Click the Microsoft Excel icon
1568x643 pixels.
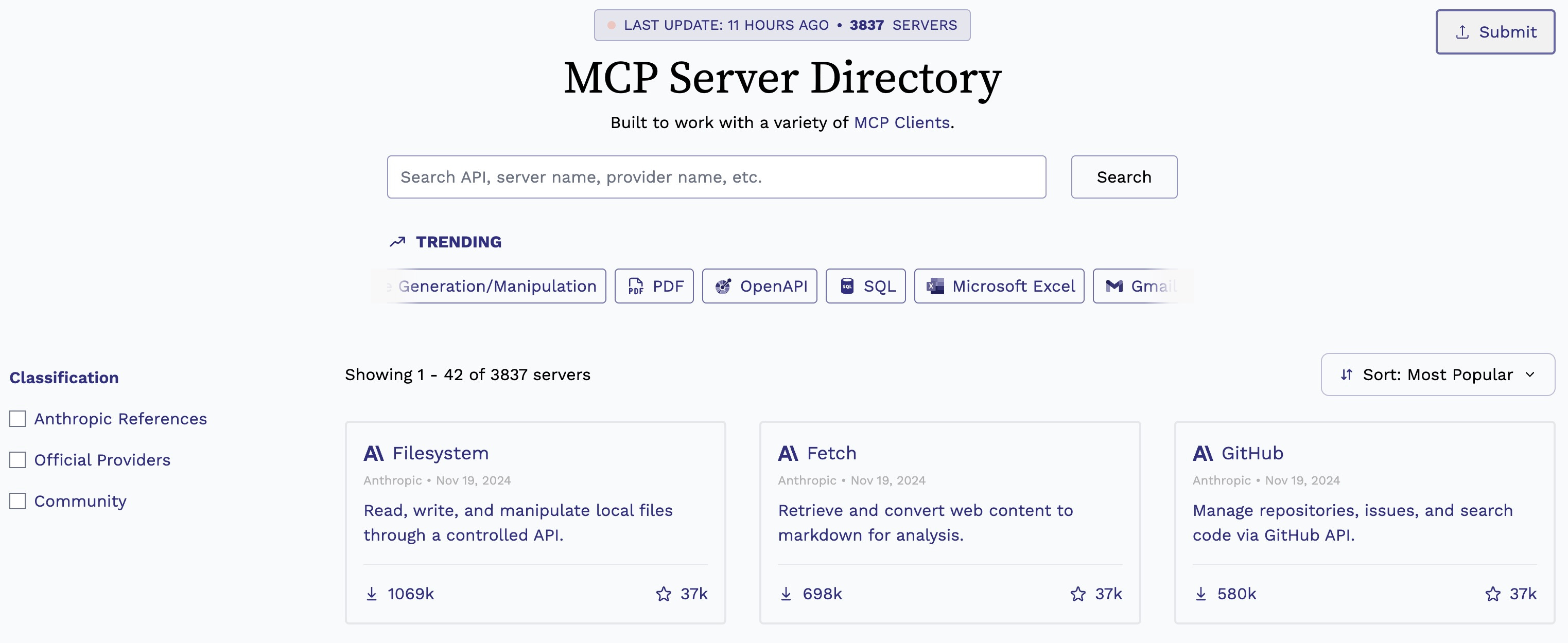coord(935,286)
